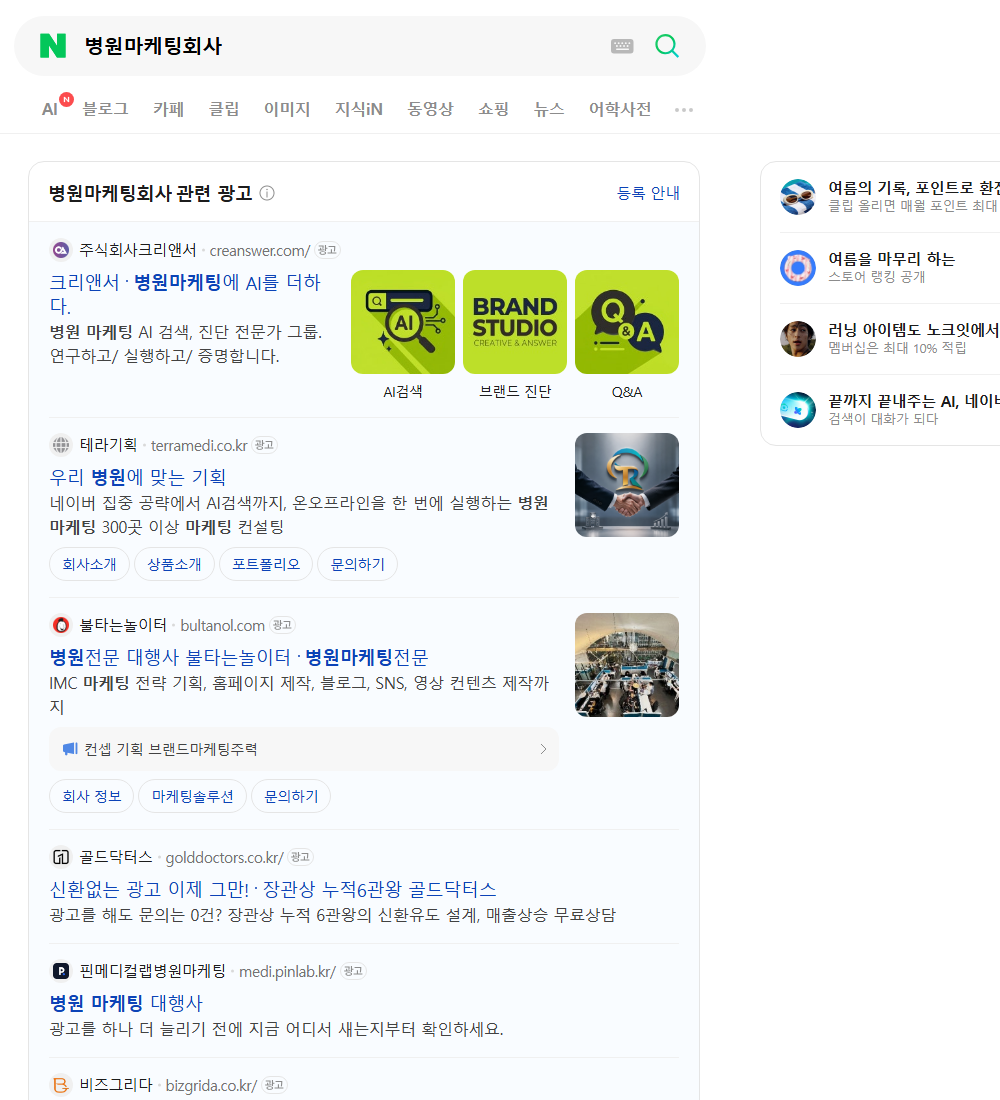The width and height of the screenshot is (1000, 1100).
Task: Click the 광고 badge next to golddoctors.co.kr
Action: point(300,857)
